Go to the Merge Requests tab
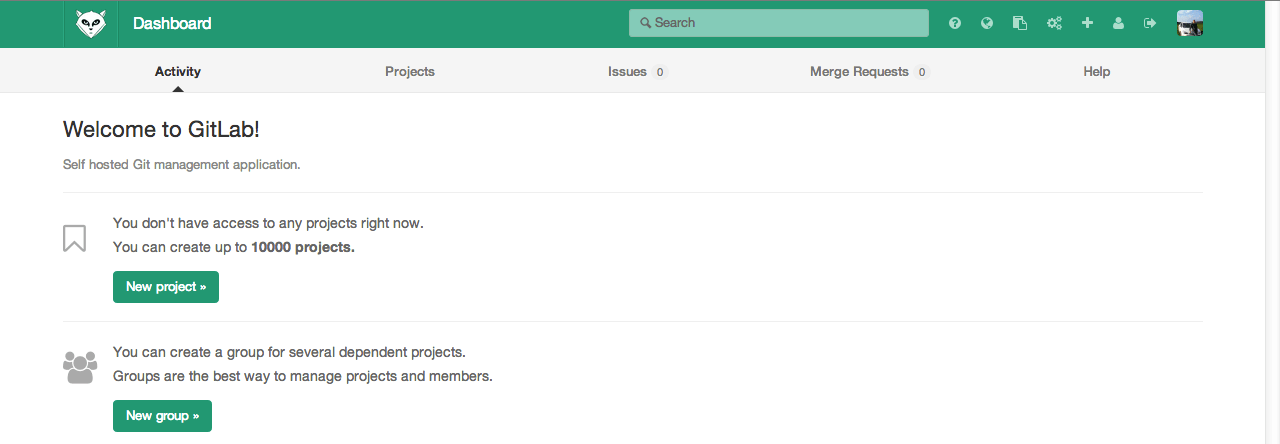This screenshot has width=1280, height=444. (859, 72)
